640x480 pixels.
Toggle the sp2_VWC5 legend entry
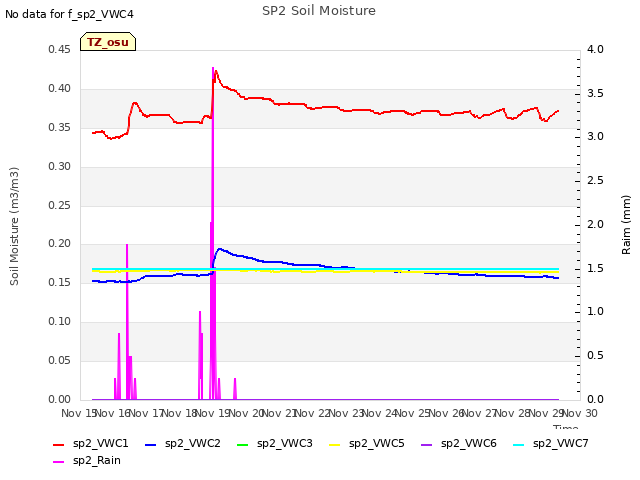[366, 443]
